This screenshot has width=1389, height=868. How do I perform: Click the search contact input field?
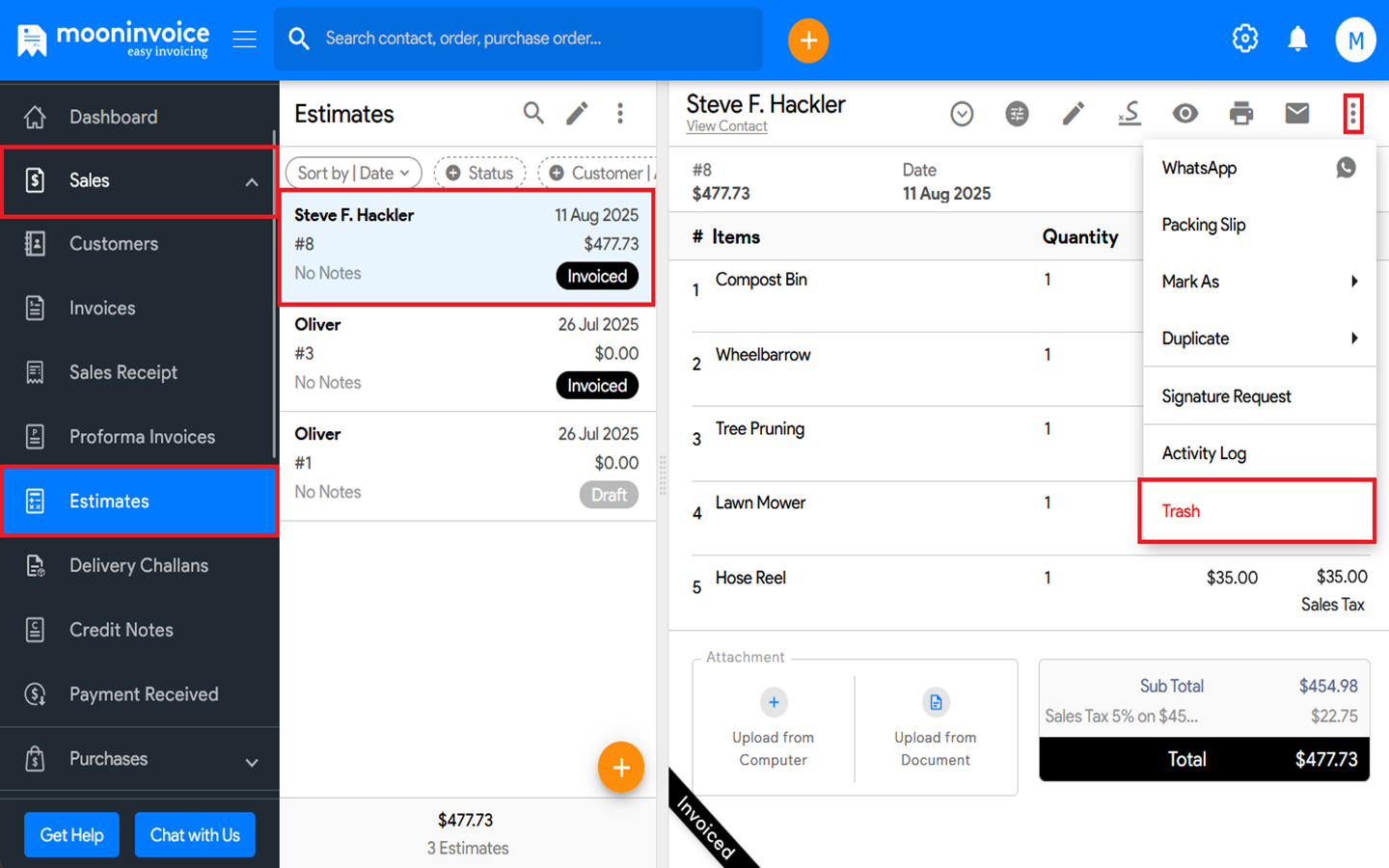(x=535, y=39)
